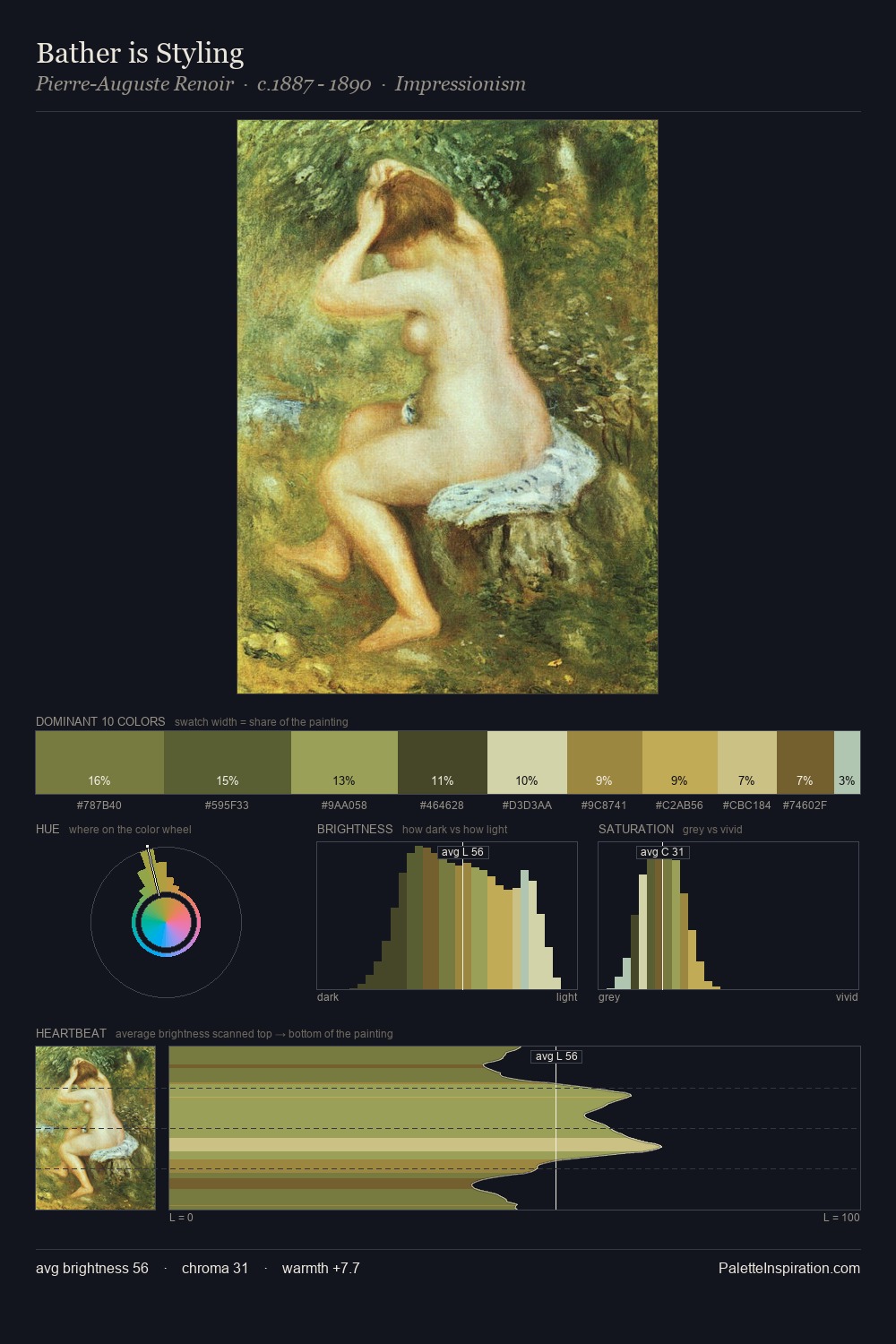Open the PaletteInspiration.com link
Image resolution: width=896 pixels, height=1344 pixels.
click(x=789, y=1268)
